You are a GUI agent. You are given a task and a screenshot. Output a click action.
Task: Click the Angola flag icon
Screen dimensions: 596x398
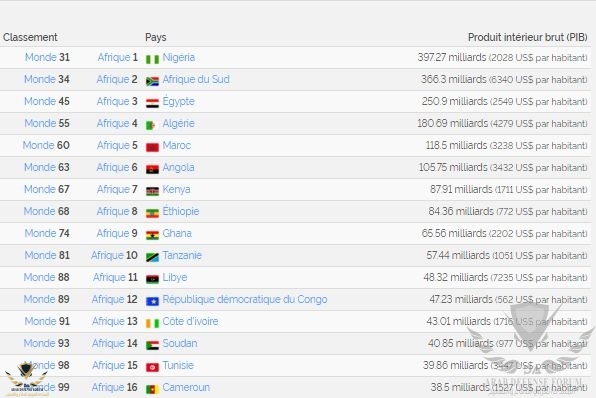tap(152, 169)
